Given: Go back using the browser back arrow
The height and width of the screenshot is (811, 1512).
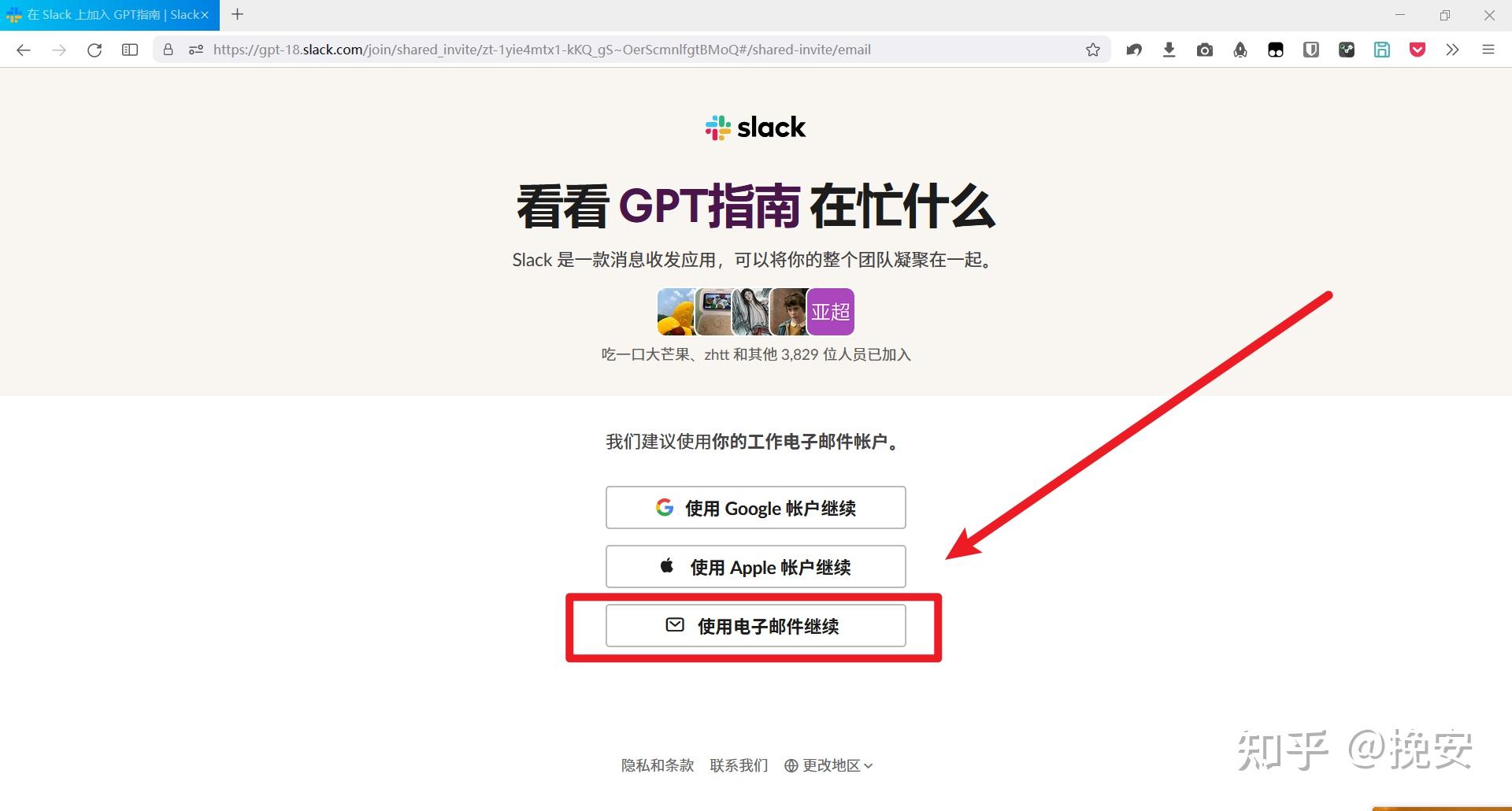Looking at the screenshot, I should coord(24,50).
